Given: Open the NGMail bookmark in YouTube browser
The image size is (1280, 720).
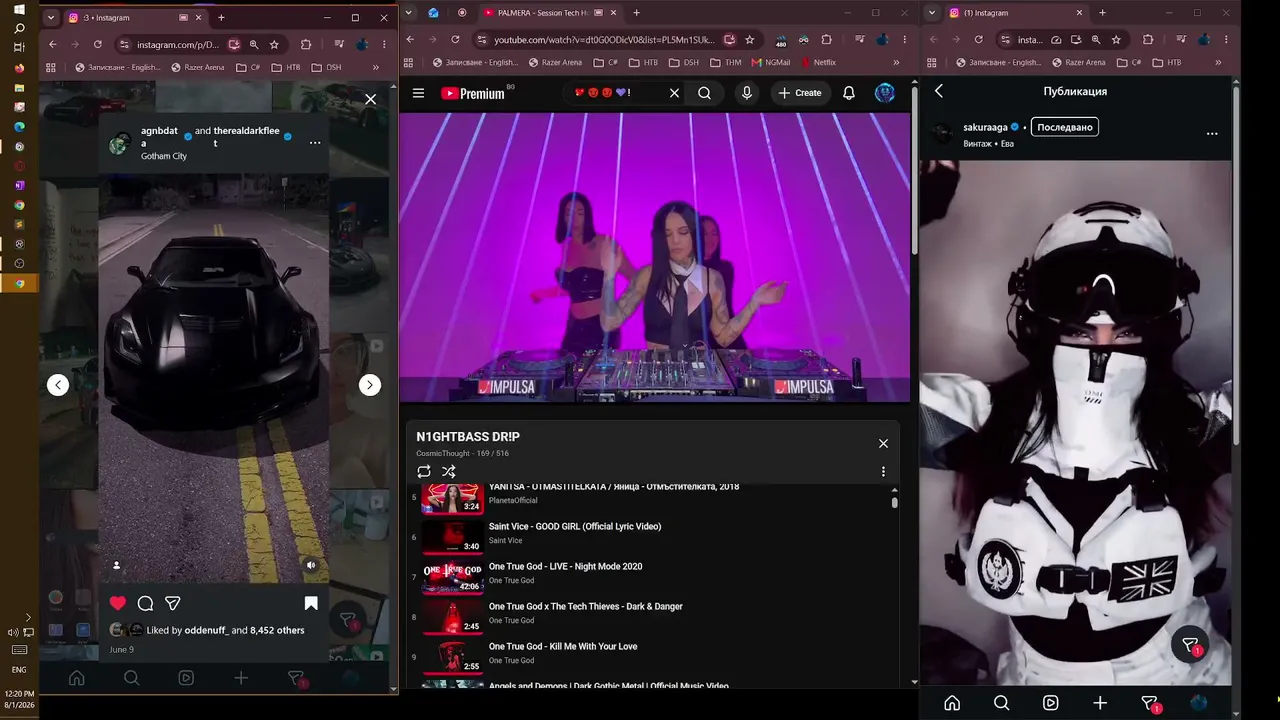Looking at the screenshot, I should click(770, 62).
